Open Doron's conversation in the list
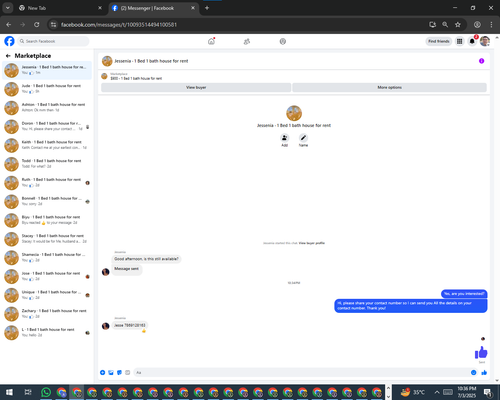Viewport: 500px width, 400px height. (x=47, y=127)
